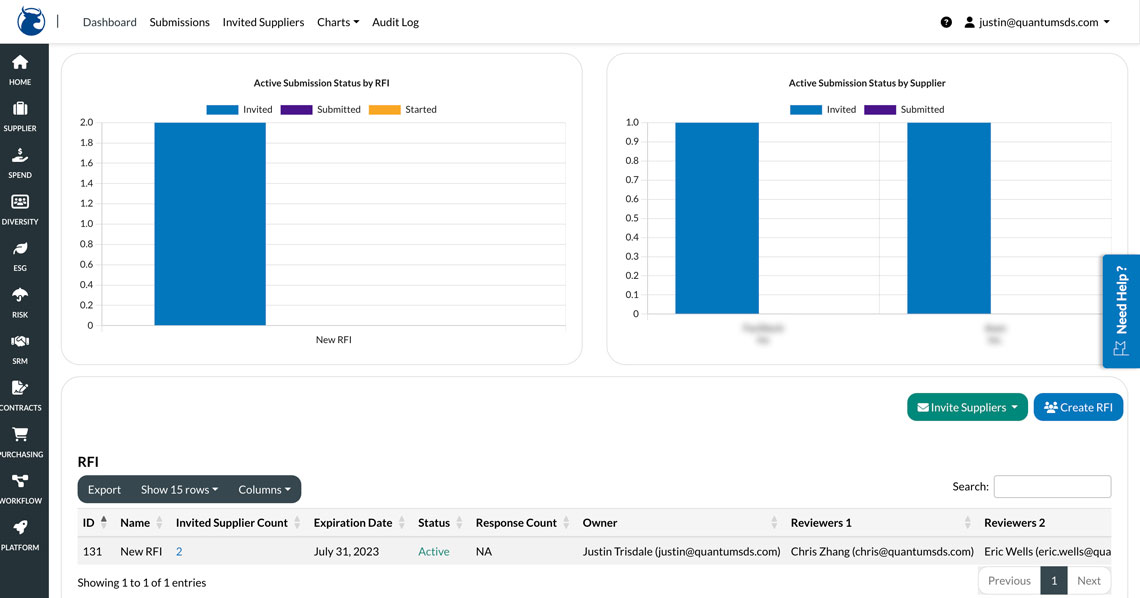
Task: Switch to the Submissions page
Action: tap(179, 21)
